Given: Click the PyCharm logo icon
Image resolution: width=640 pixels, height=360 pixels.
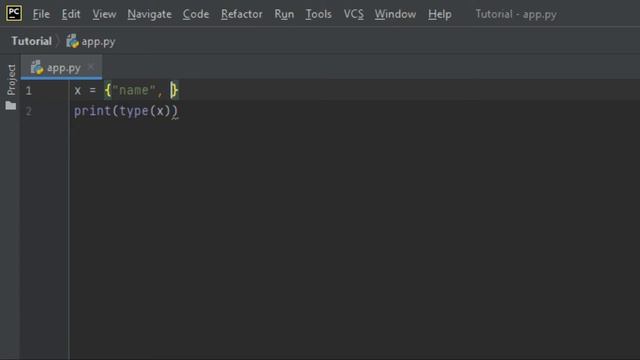Looking at the screenshot, I should [14, 13].
